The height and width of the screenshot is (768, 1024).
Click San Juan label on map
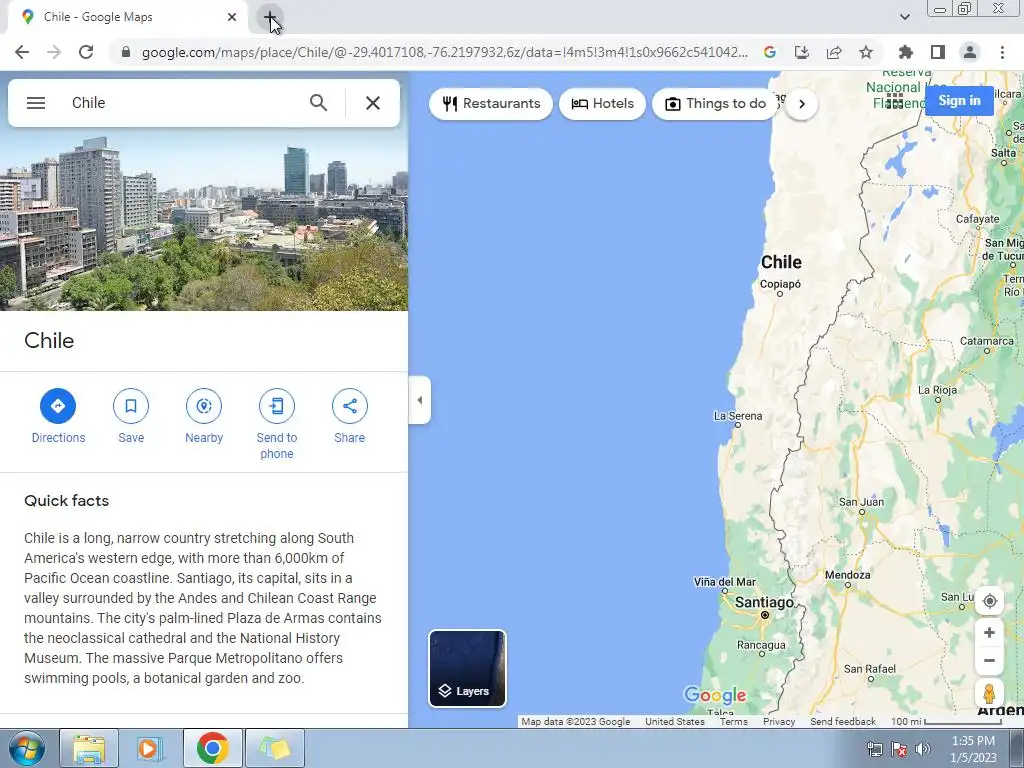coord(861,502)
